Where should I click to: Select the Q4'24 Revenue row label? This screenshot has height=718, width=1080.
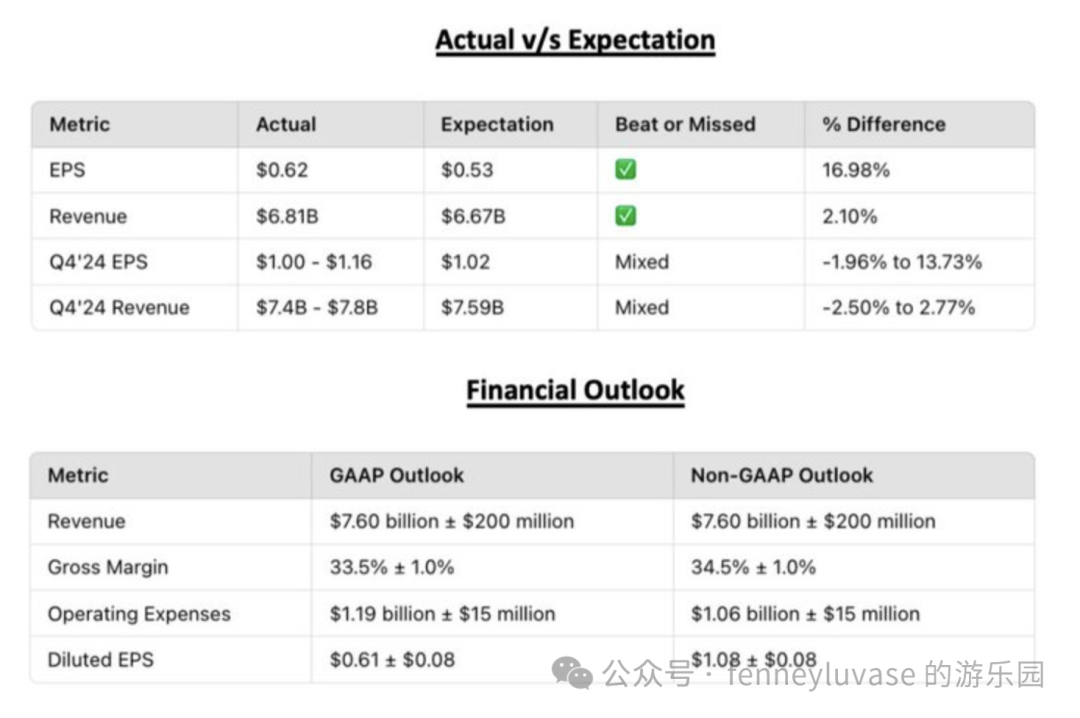pos(119,308)
